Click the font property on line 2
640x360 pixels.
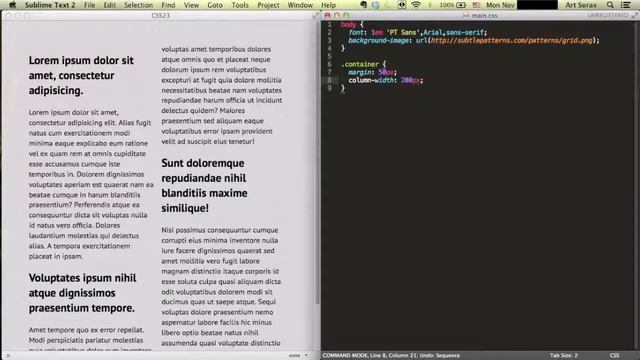[356, 32]
